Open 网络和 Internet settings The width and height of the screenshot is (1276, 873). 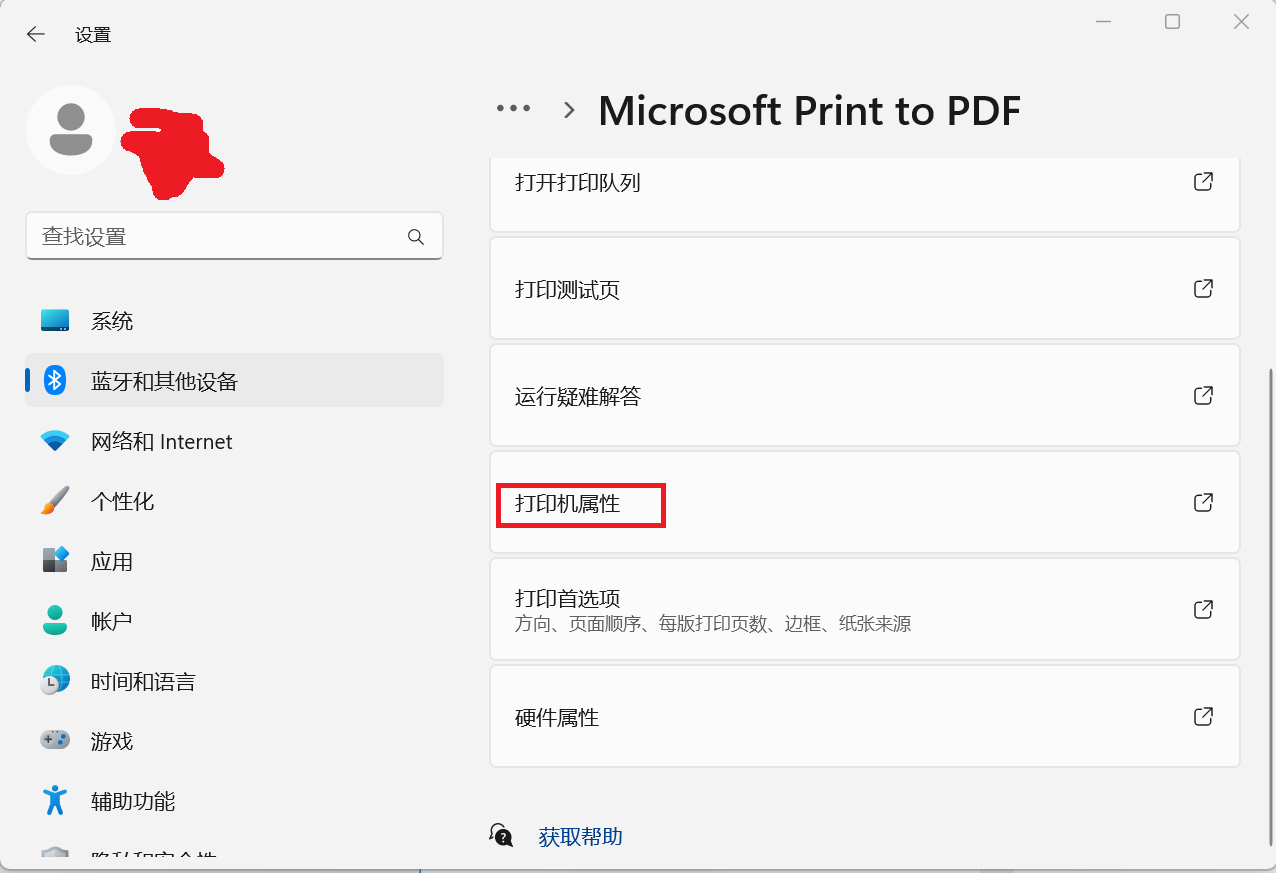tap(234, 441)
